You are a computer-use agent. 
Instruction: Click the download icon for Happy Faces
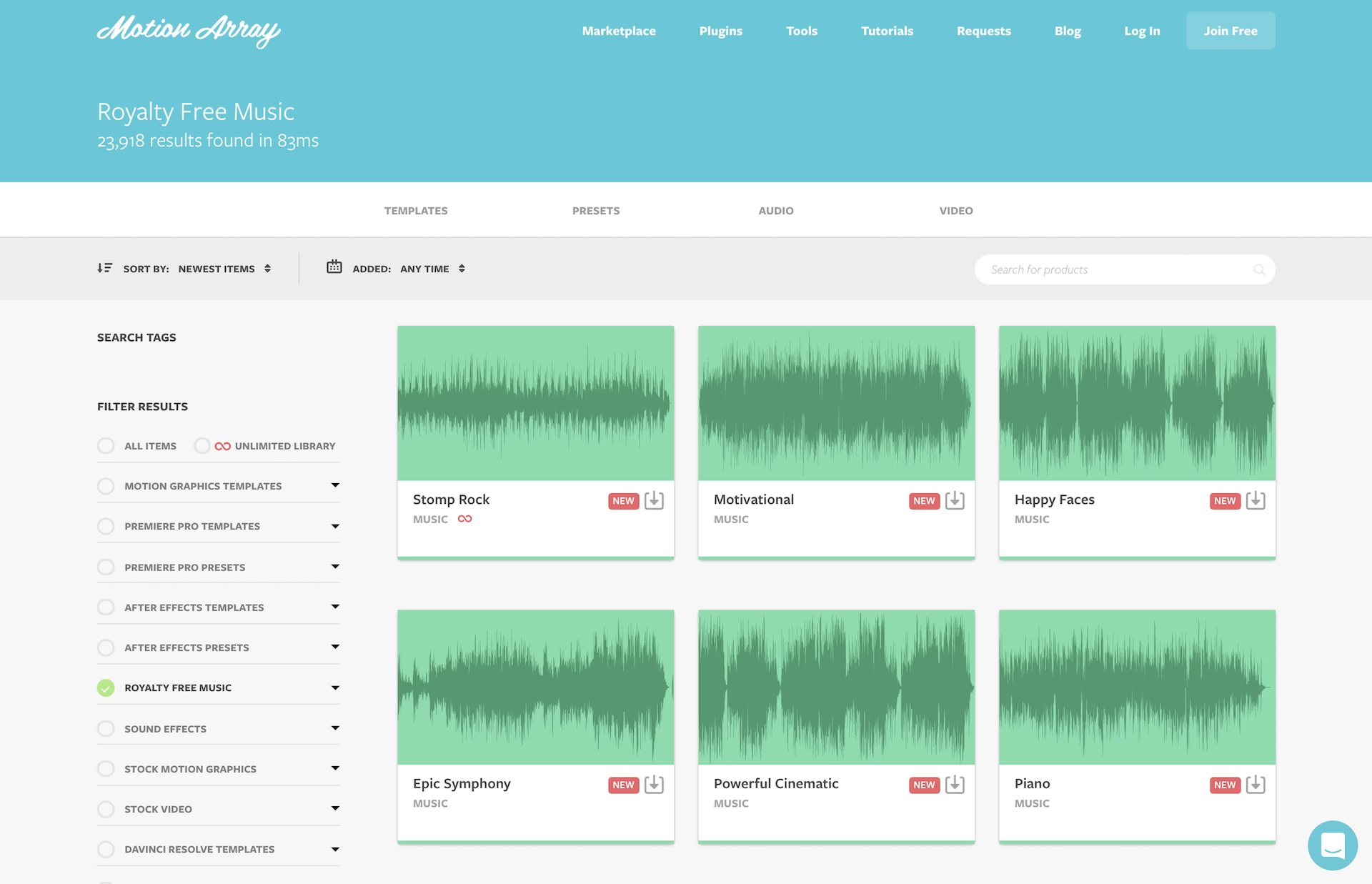tap(1256, 501)
